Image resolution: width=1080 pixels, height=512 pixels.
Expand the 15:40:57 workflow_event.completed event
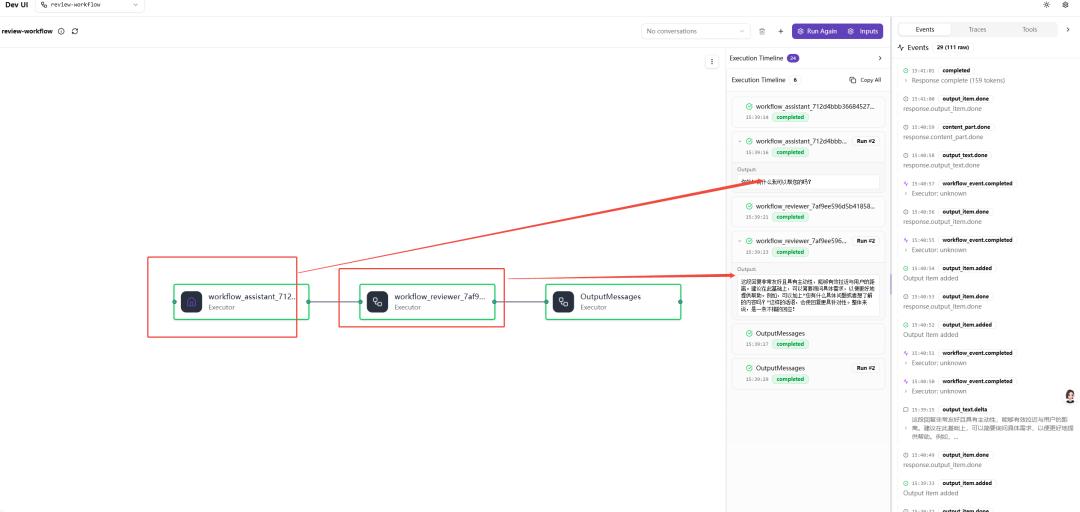905,194
